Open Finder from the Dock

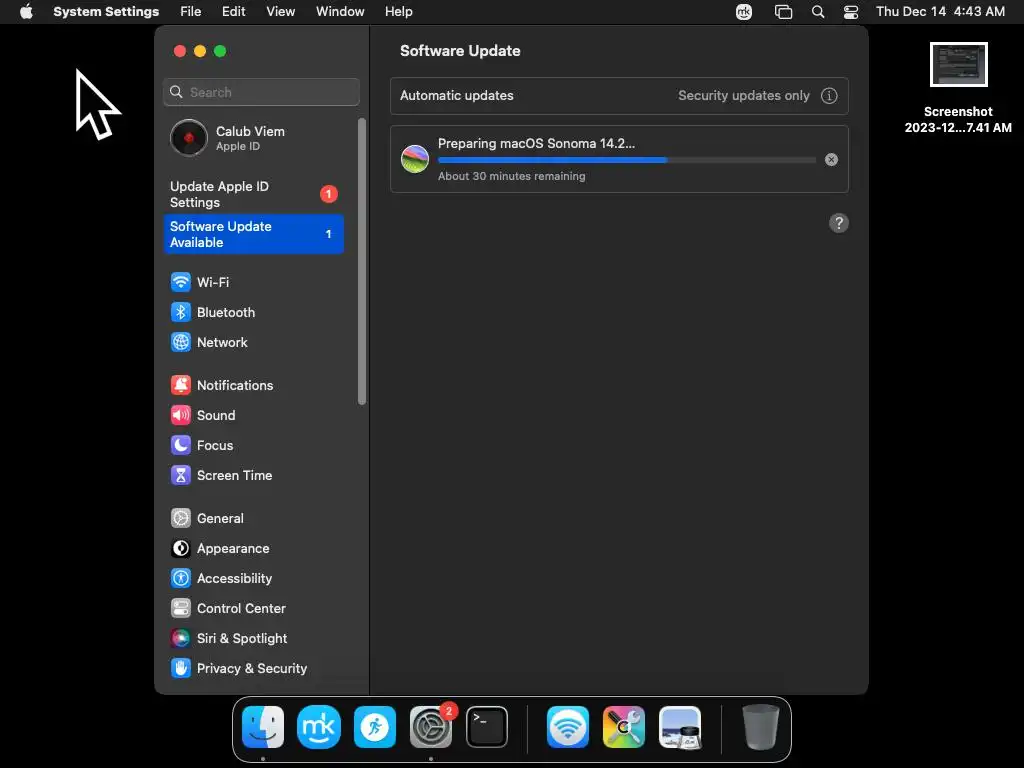point(263,727)
